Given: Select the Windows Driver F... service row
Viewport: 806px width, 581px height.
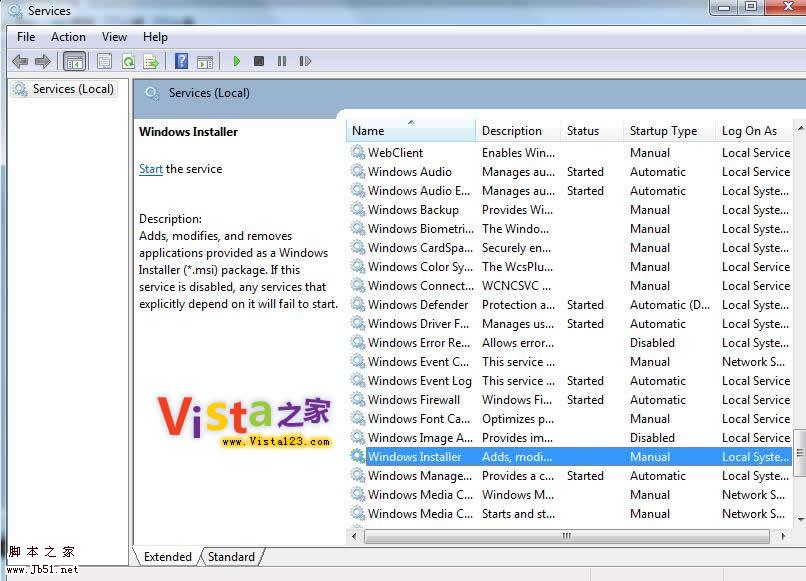Looking at the screenshot, I should 570,323.
